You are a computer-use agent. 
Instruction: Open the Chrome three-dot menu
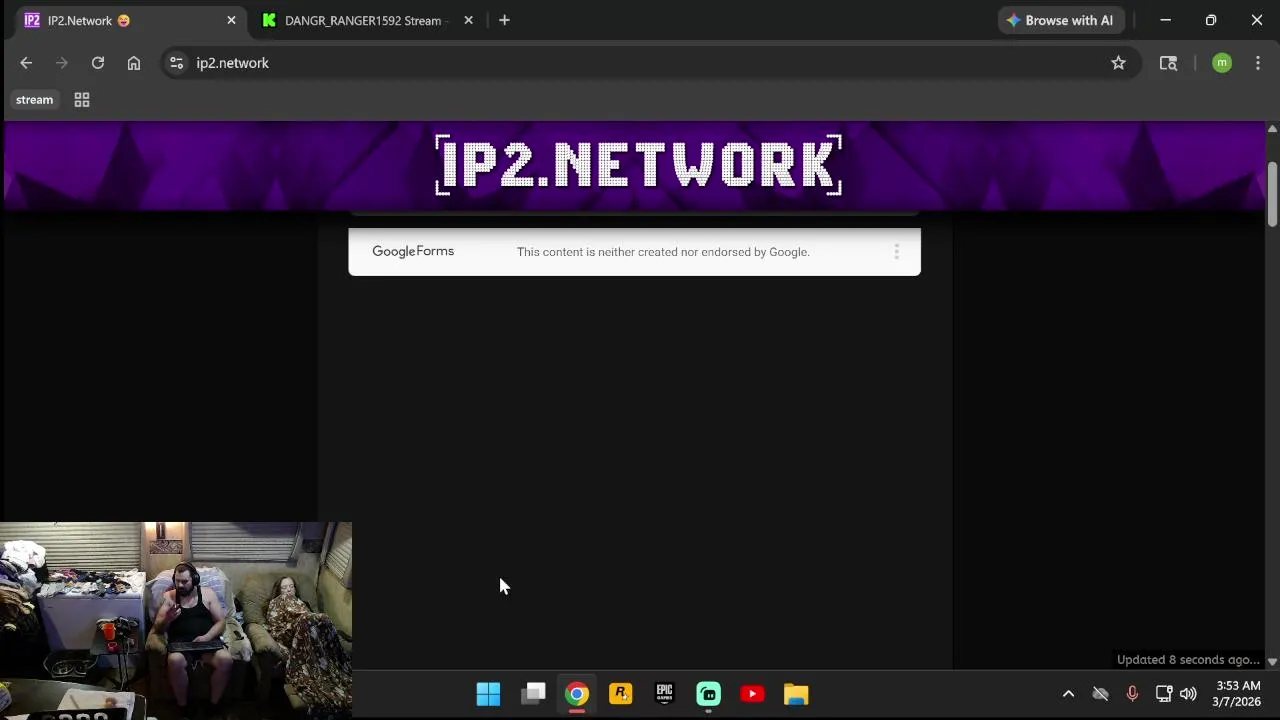[x=1258, y=63]
